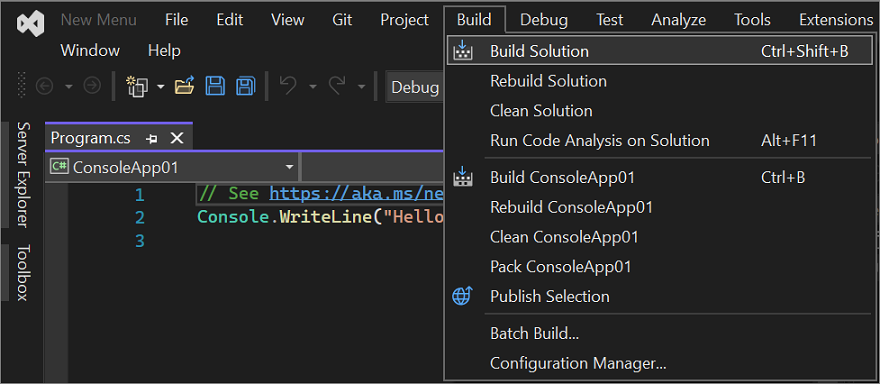Click the Publish Selection globe icon
This screenshot has height=384, width=880.
tap(462, 296)
